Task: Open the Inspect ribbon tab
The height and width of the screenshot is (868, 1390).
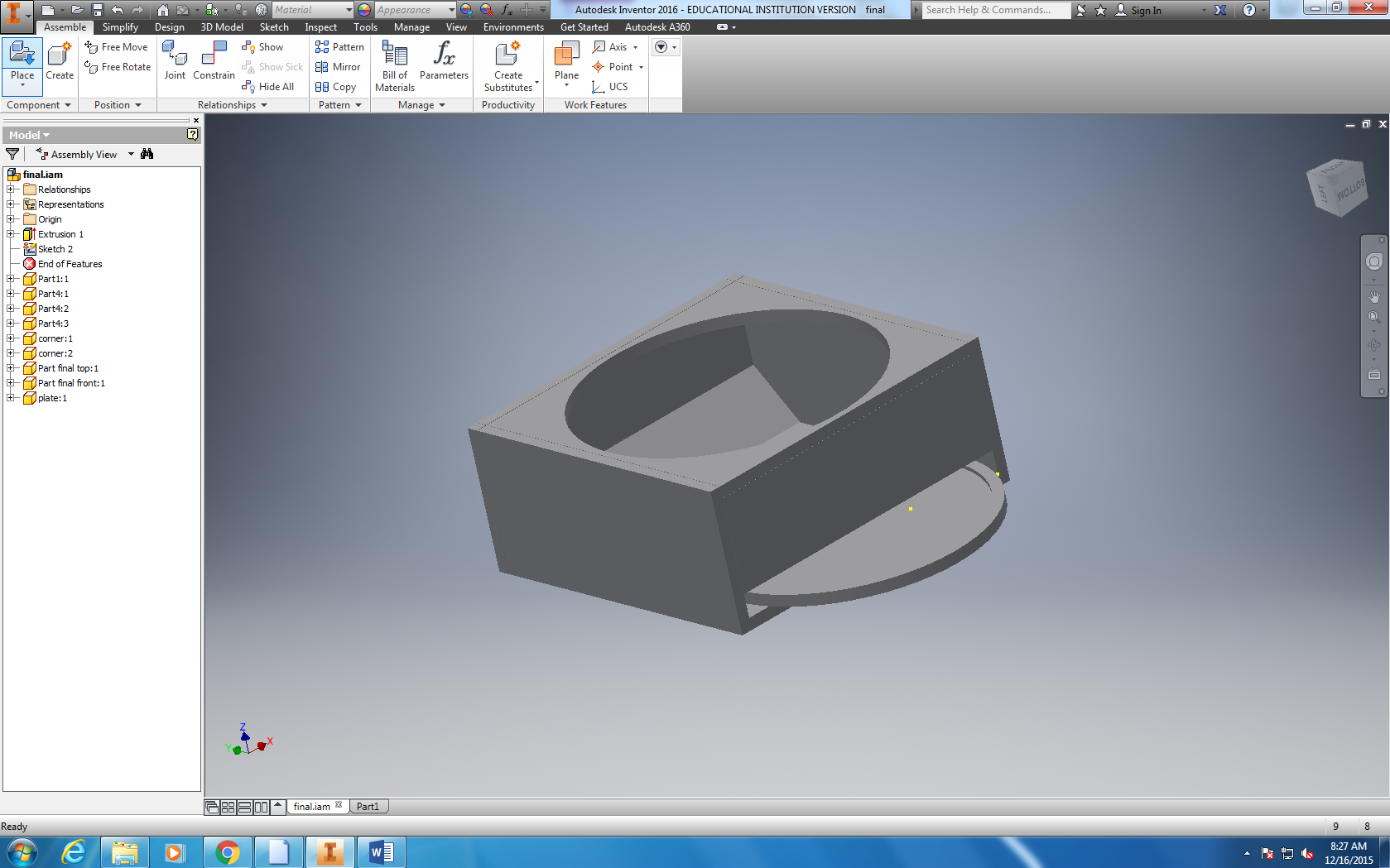Action: pyautogui.click(x=320, y=27)
